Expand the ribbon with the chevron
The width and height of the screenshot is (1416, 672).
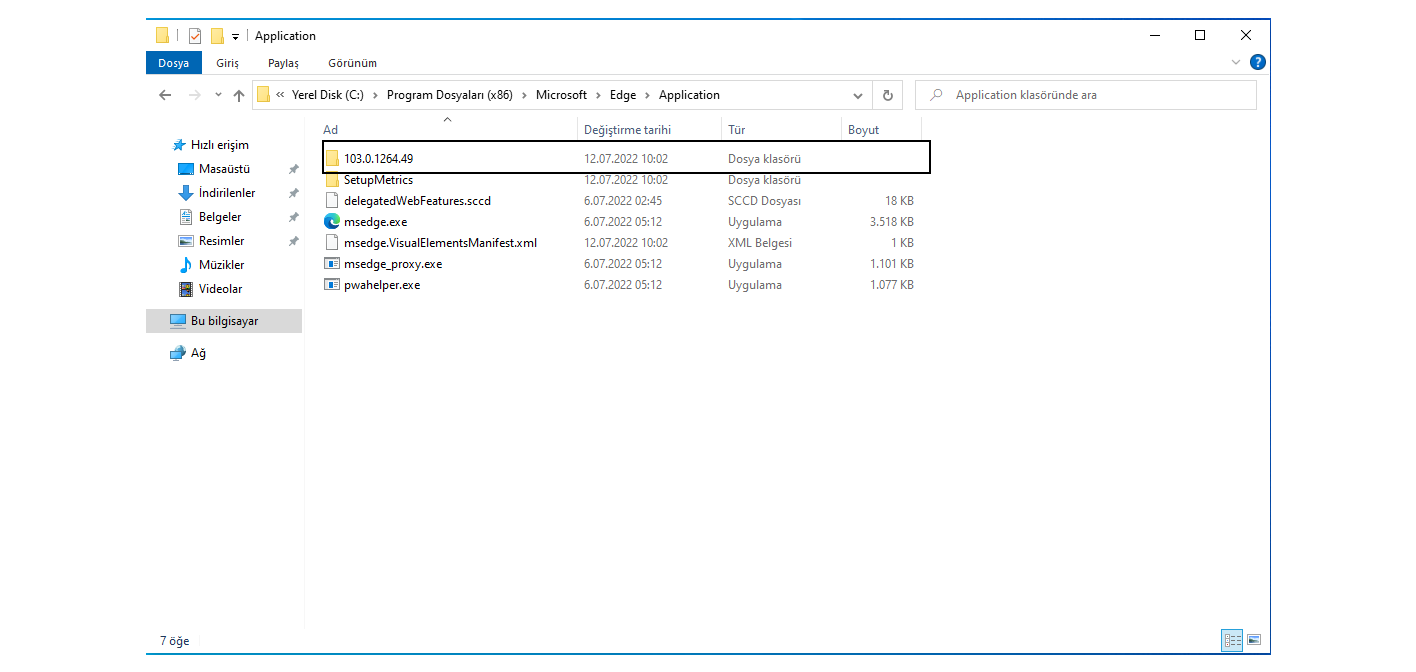coord(1236,62)
